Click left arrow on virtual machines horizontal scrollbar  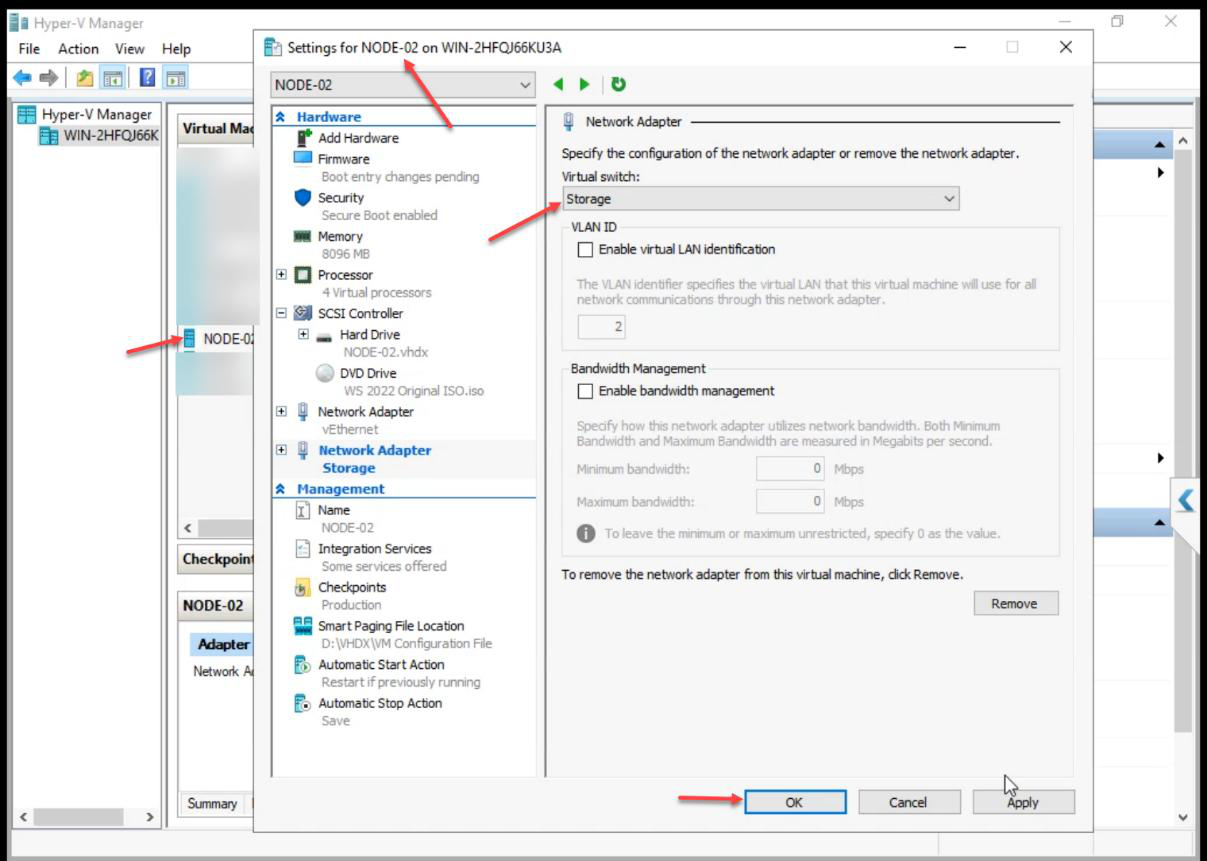[188, 527]
